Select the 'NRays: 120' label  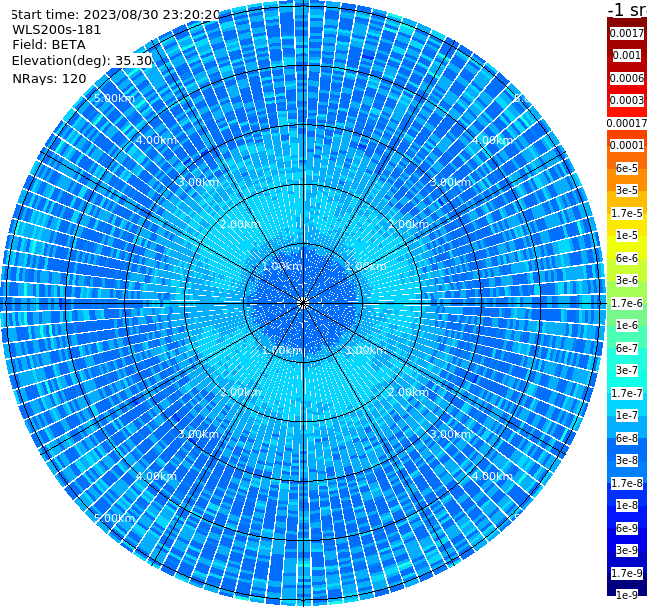click(x=49, y=78)
